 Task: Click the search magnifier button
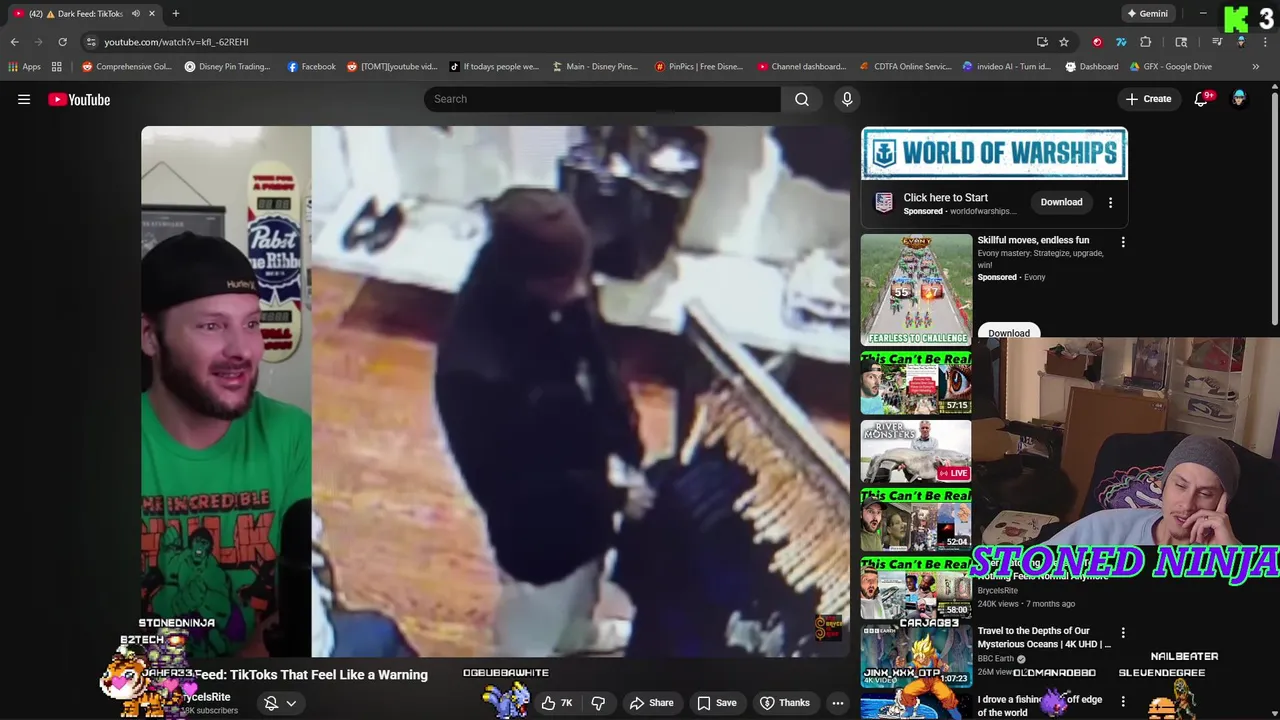click(802, 99)
